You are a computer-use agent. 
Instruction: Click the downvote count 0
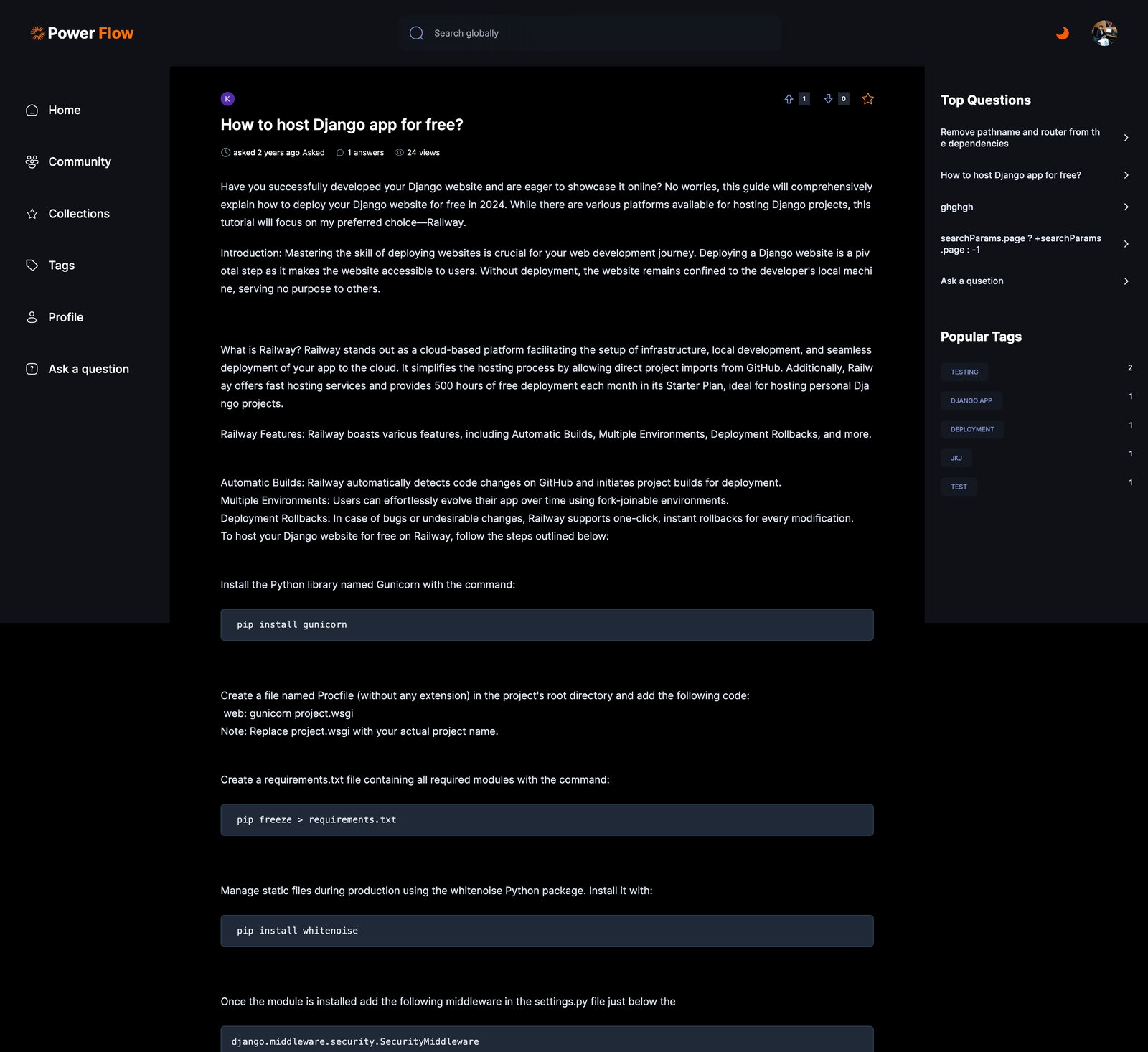[x=844, y=99]
